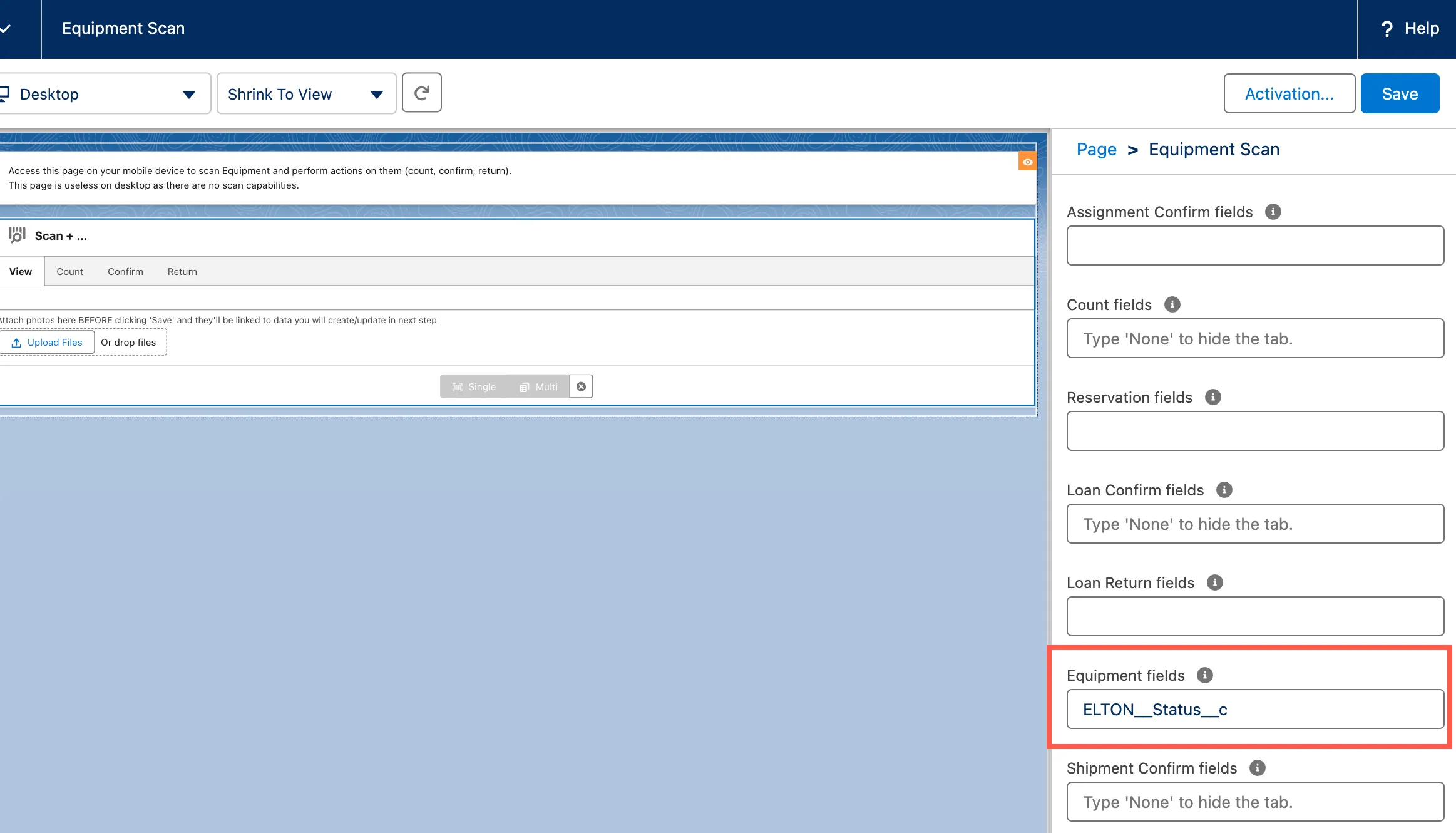The height and width of the screenshot is (833, 1456).
Task: Switch to the Count tab
Action: click(x=69, y=271)
